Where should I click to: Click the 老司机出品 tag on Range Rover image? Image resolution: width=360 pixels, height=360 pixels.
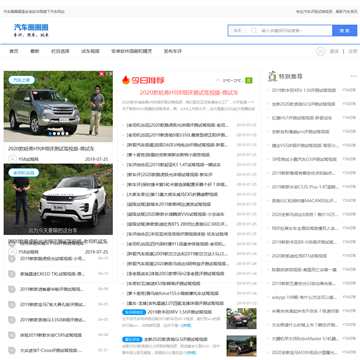pos(24,173)
